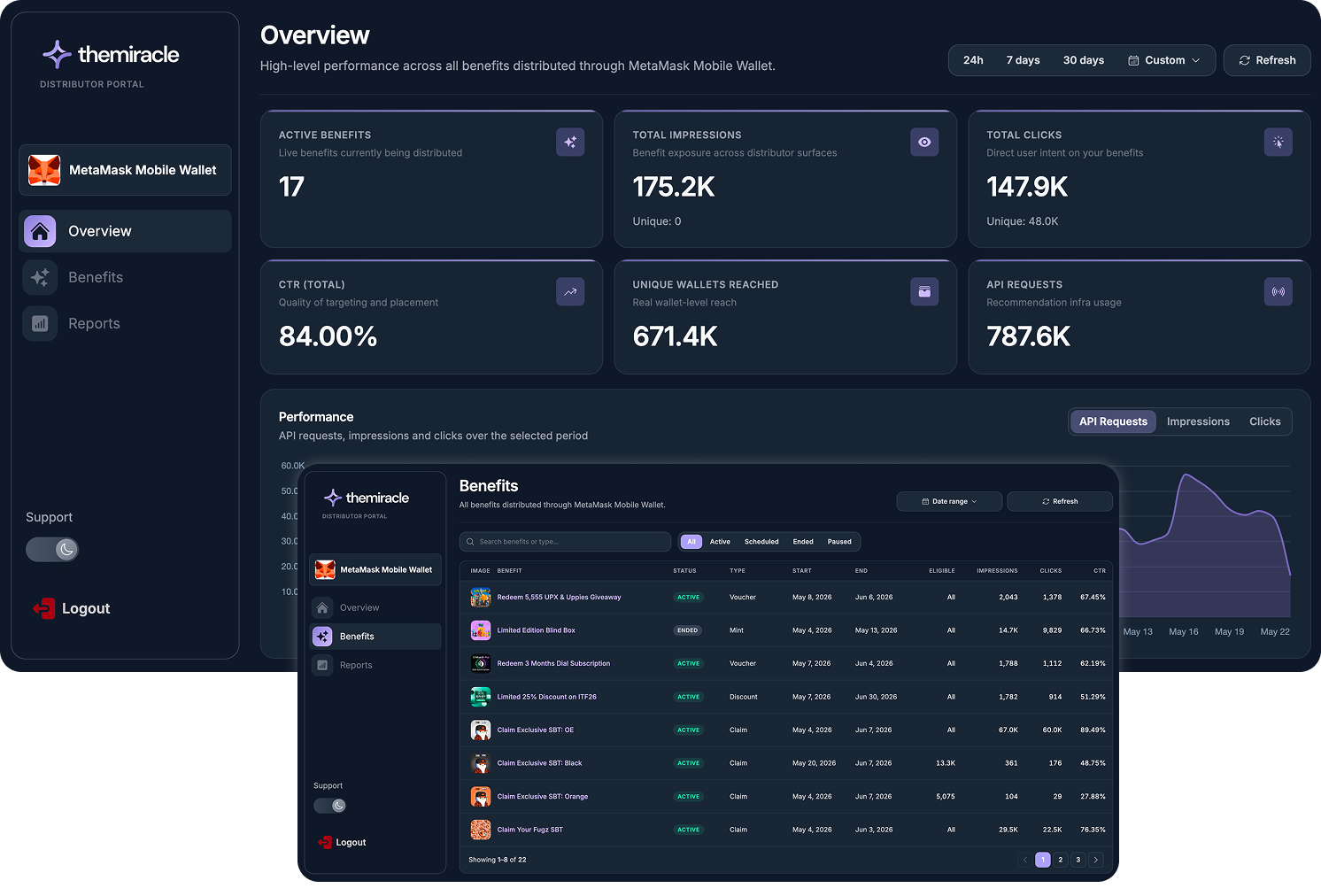The height and width of the screenshot is (896, 1321).
Task: Select the 24h time range
Action: 973,60
